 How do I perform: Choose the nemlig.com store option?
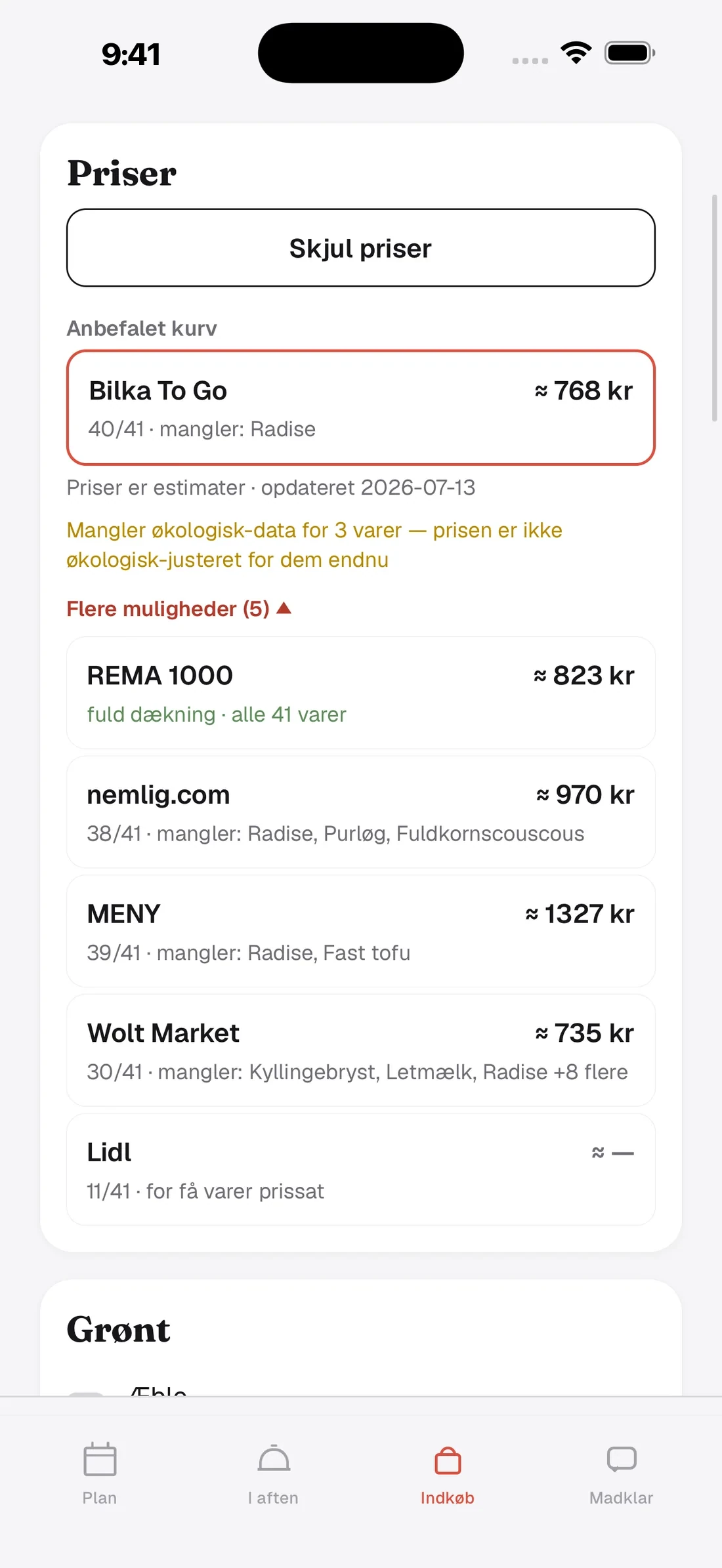coord(361,812)
